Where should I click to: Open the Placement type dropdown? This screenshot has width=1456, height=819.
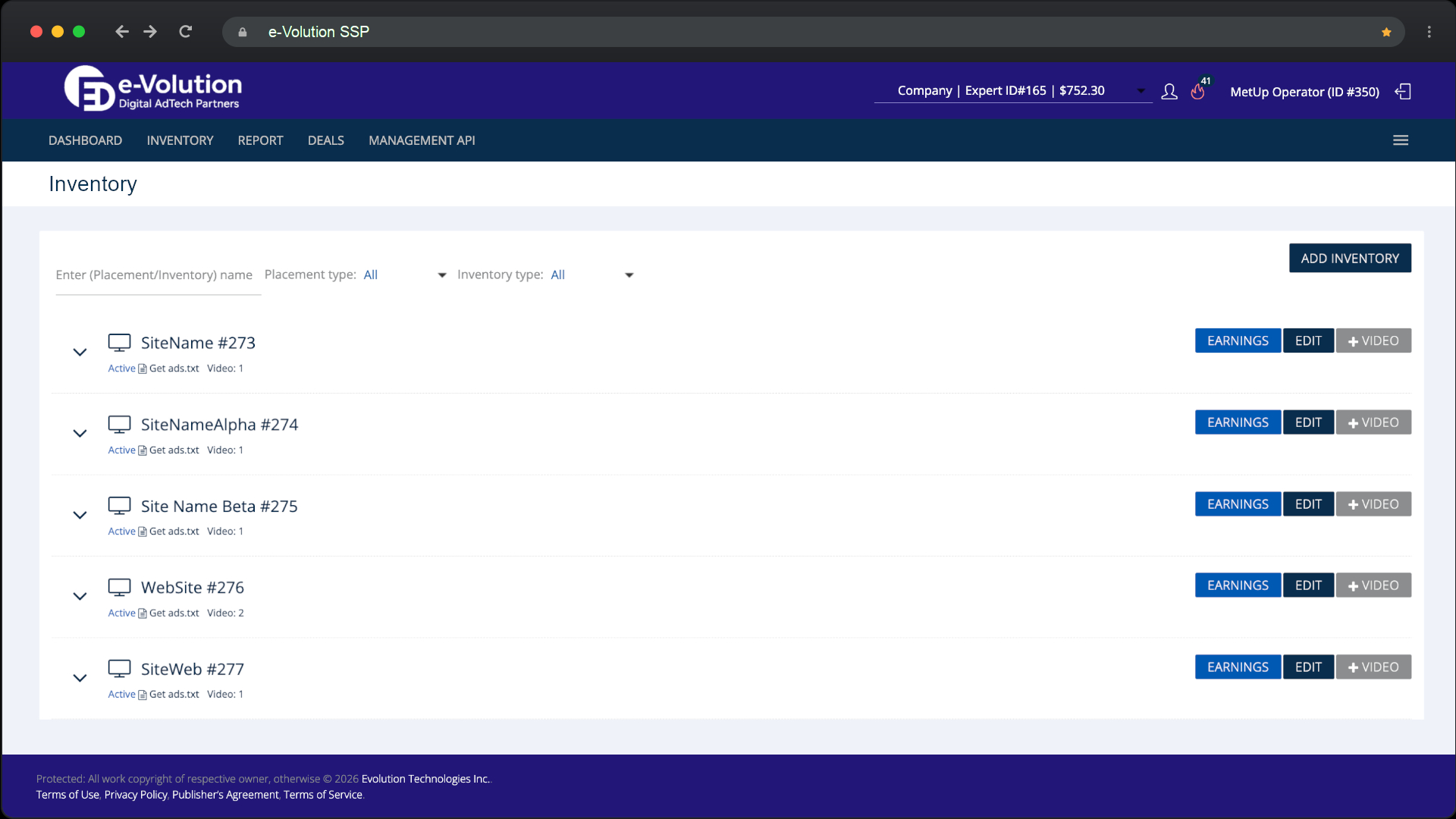click(406, 275)
